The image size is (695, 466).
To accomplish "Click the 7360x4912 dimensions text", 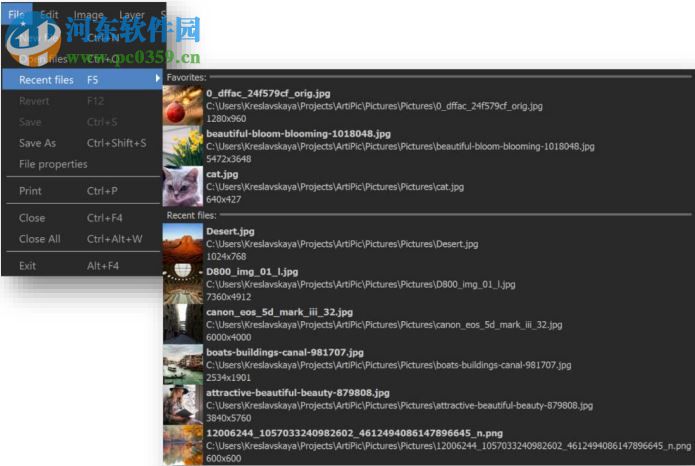I will tap(228, 297).
